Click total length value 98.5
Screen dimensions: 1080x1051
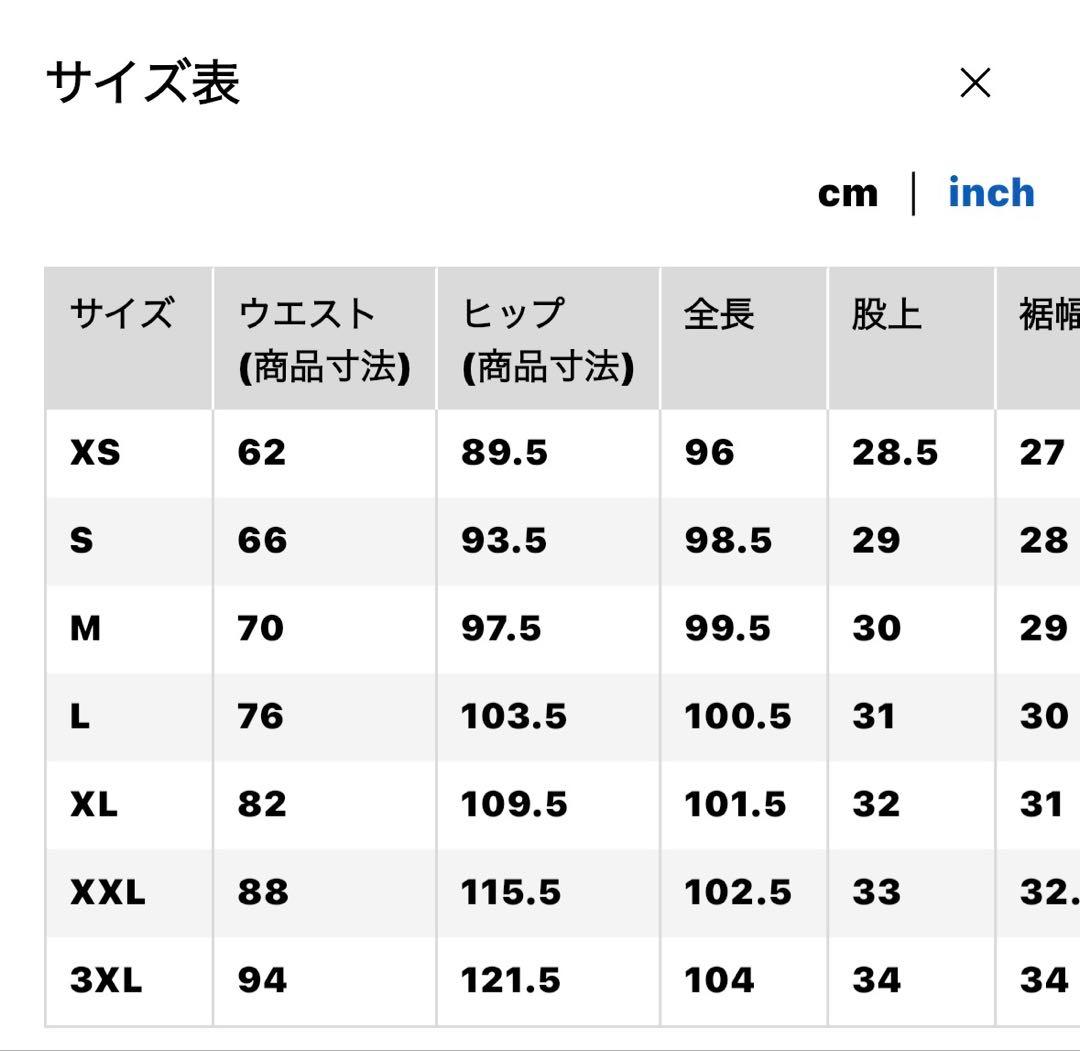click(728, 540)
